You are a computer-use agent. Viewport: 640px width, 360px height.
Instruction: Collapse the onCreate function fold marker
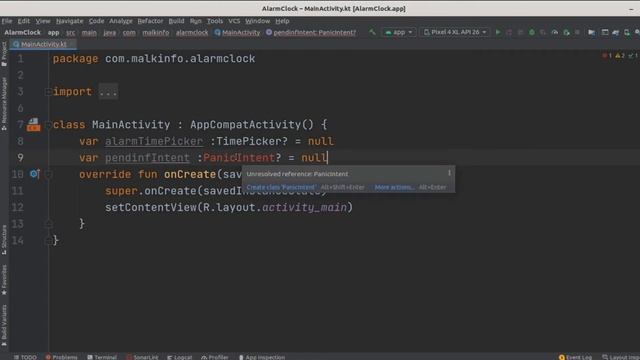coord(48,175)
